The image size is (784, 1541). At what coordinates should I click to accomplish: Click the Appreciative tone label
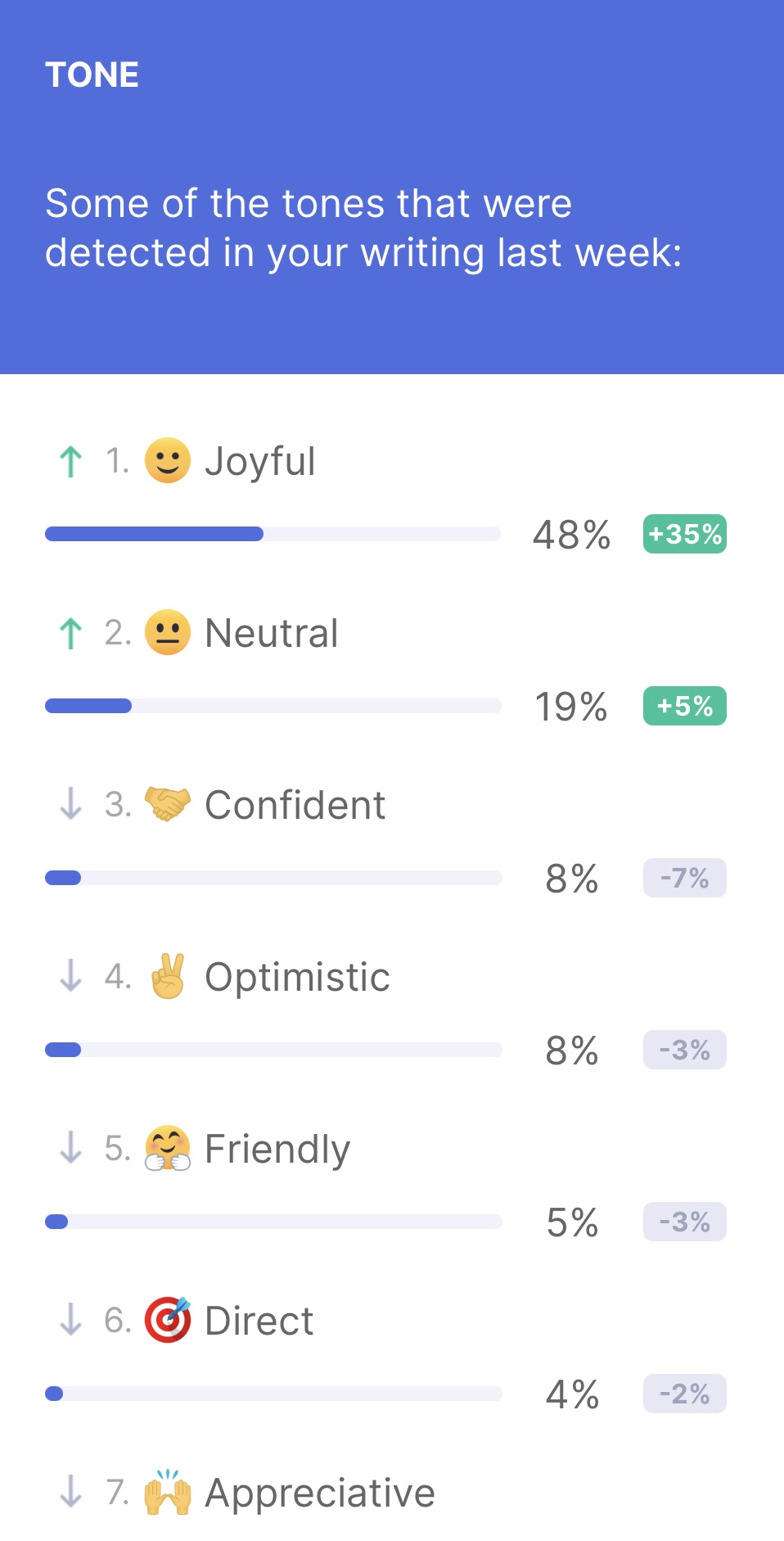pos(319,1493)
